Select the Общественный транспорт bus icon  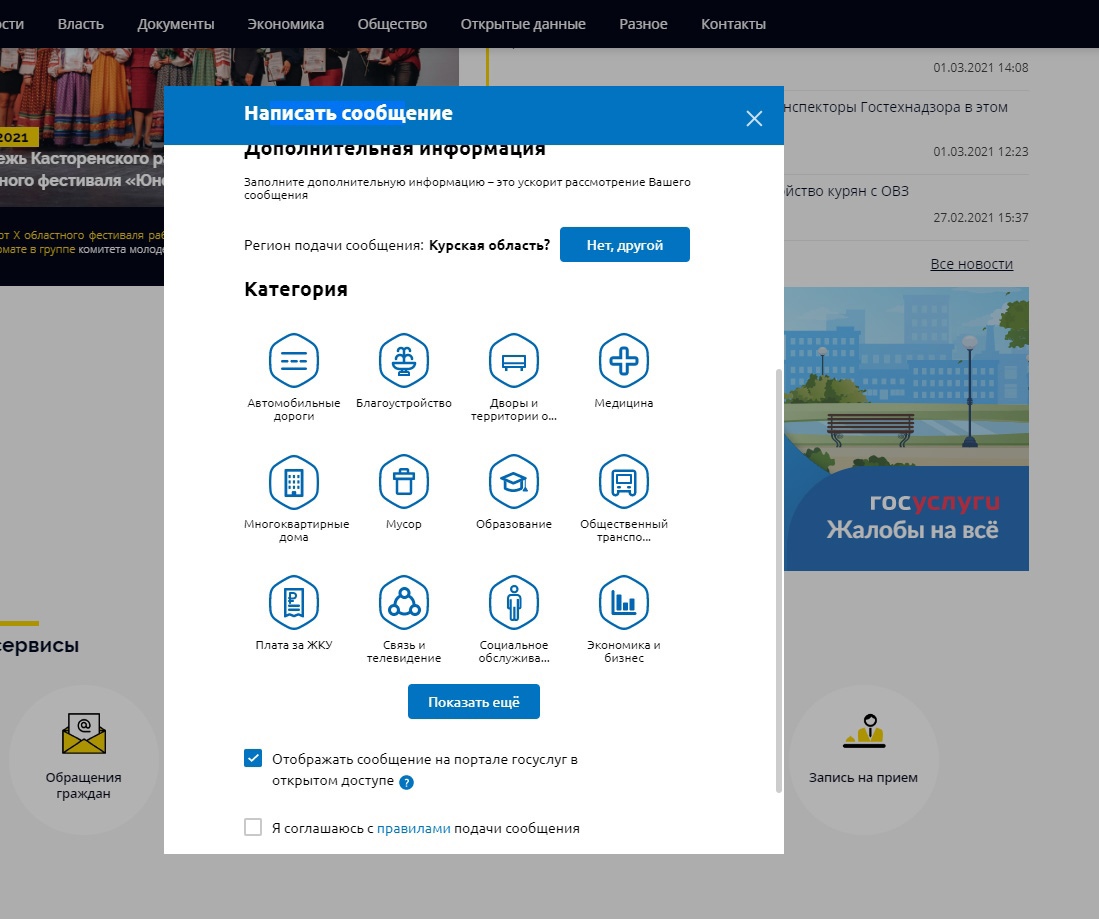click(623, 482)
